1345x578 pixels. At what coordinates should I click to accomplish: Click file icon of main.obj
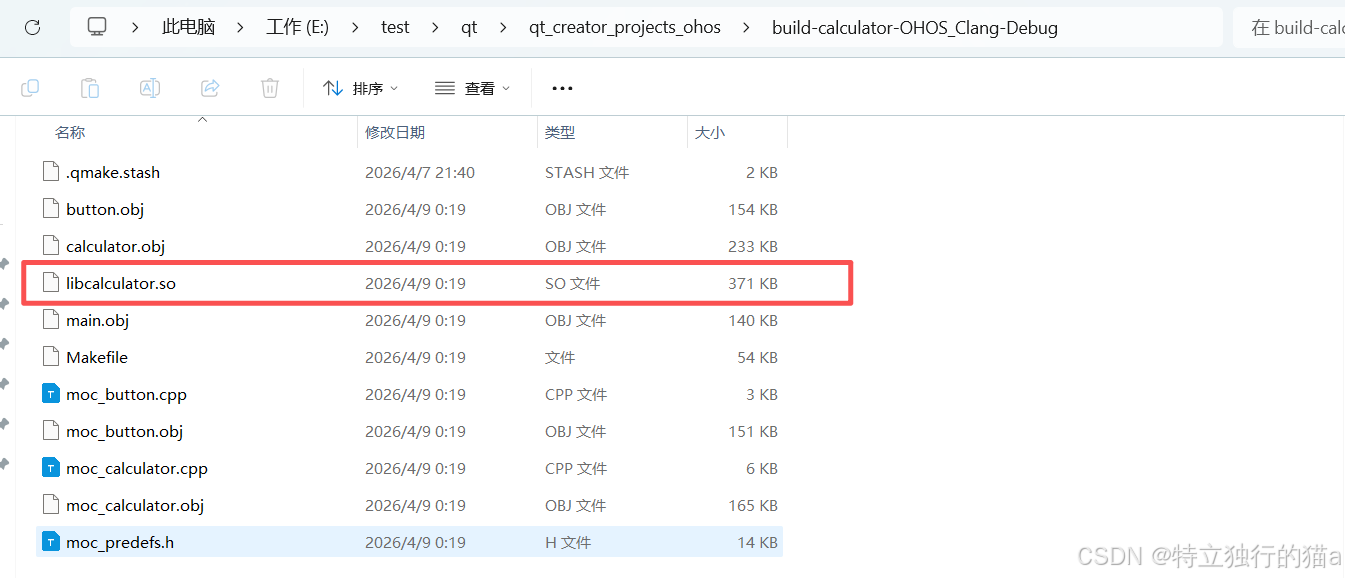(51, 320)
